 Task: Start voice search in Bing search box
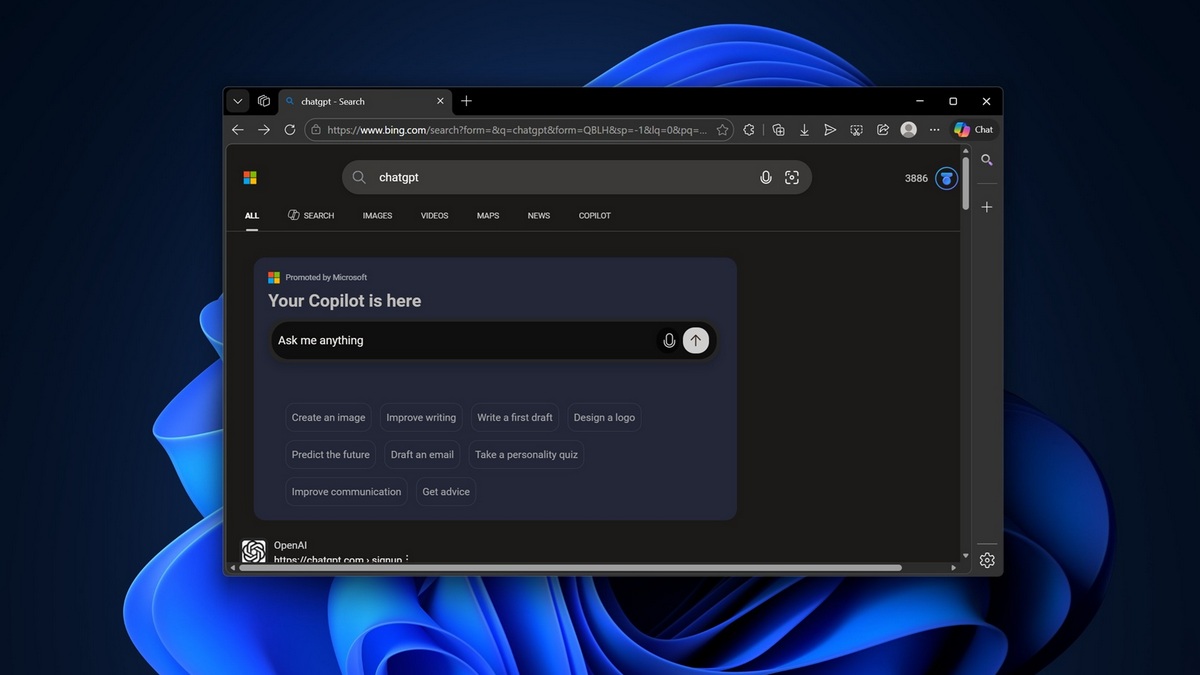pos(765,178)
